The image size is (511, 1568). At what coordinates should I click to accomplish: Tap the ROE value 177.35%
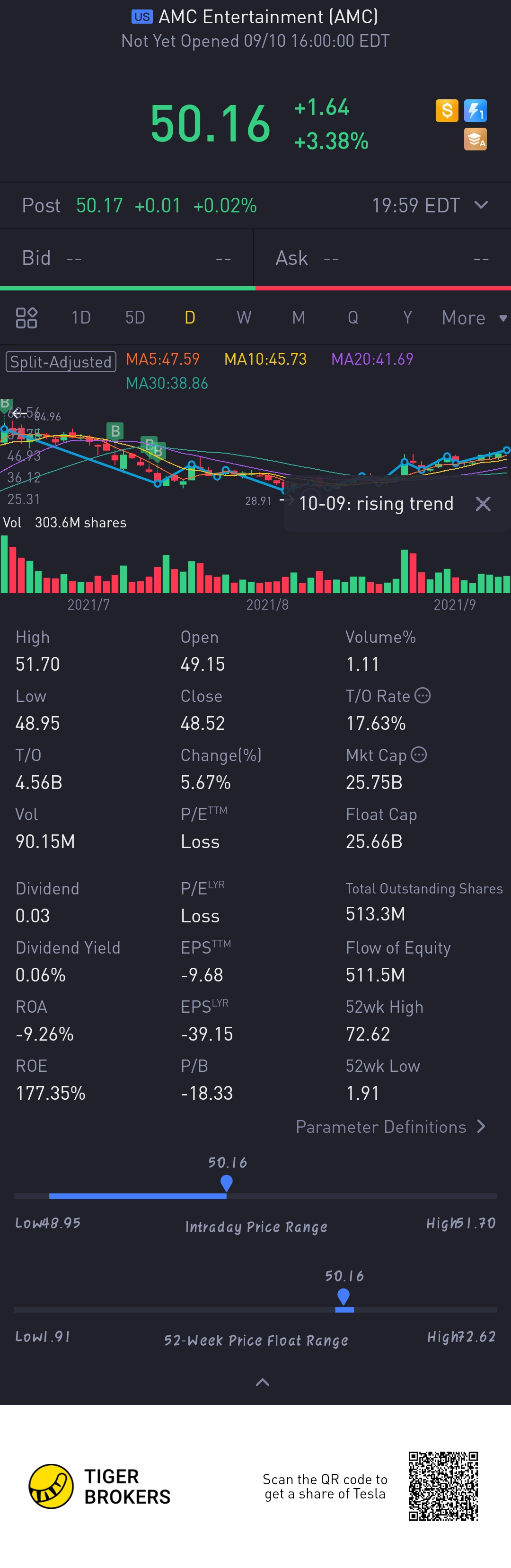pos(51,1093)
